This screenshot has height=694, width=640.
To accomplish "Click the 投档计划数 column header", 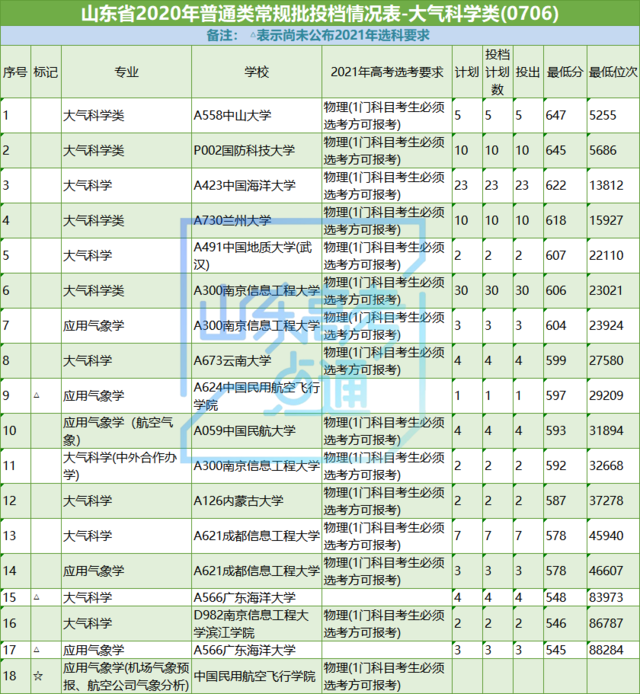I will [x=497, y=72].
